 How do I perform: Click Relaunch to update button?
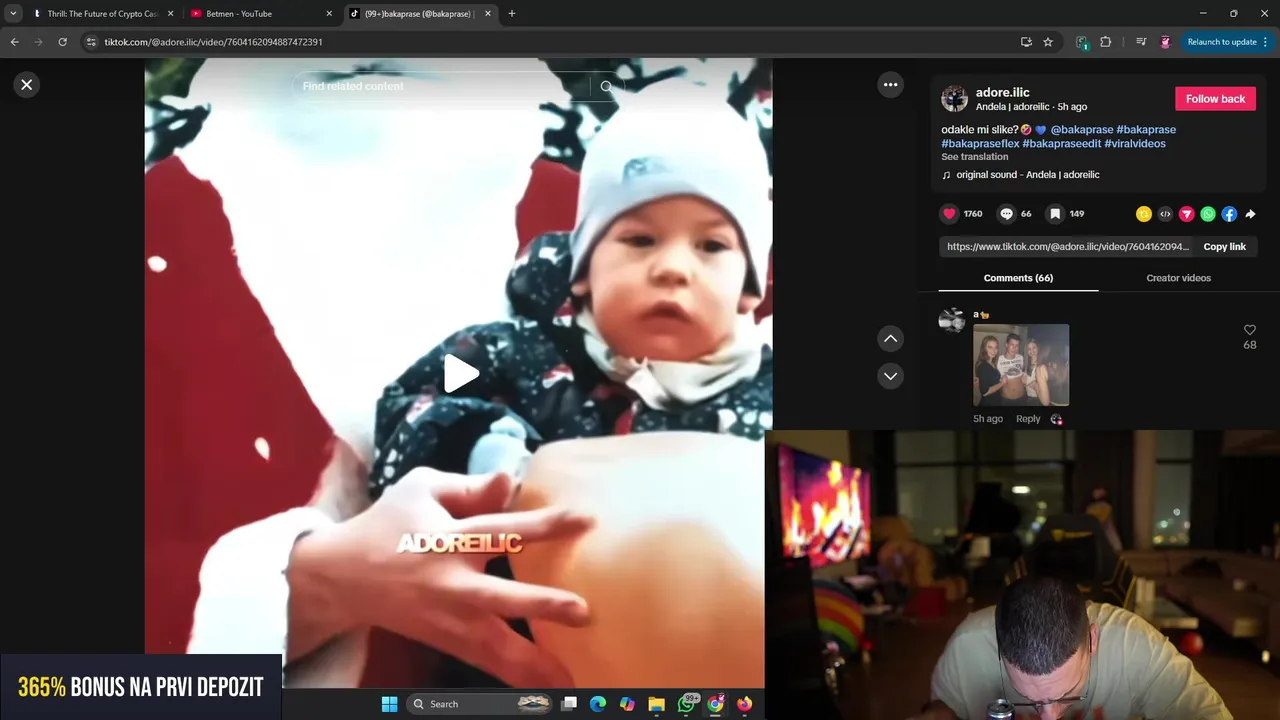click(1222, 42)
